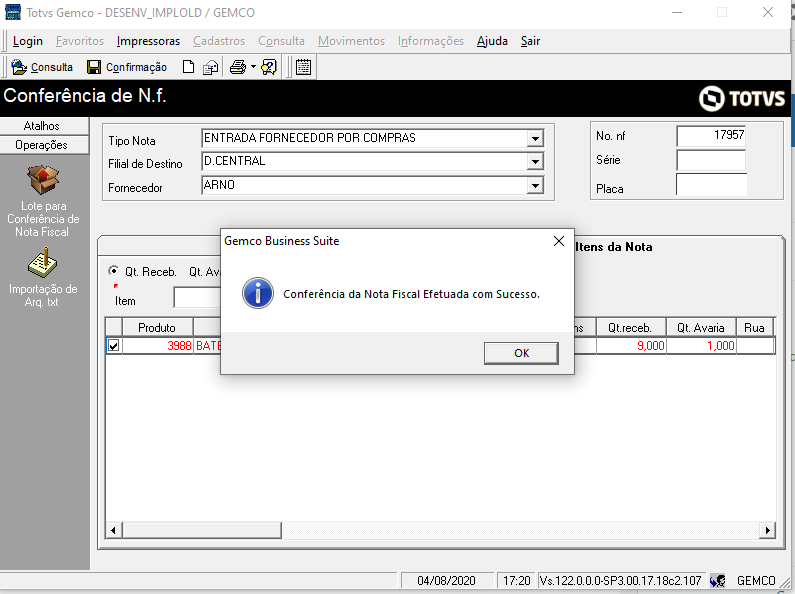Click the Produto column header
The height and width of the screenshot is (594, 795).
pos(157,327)
